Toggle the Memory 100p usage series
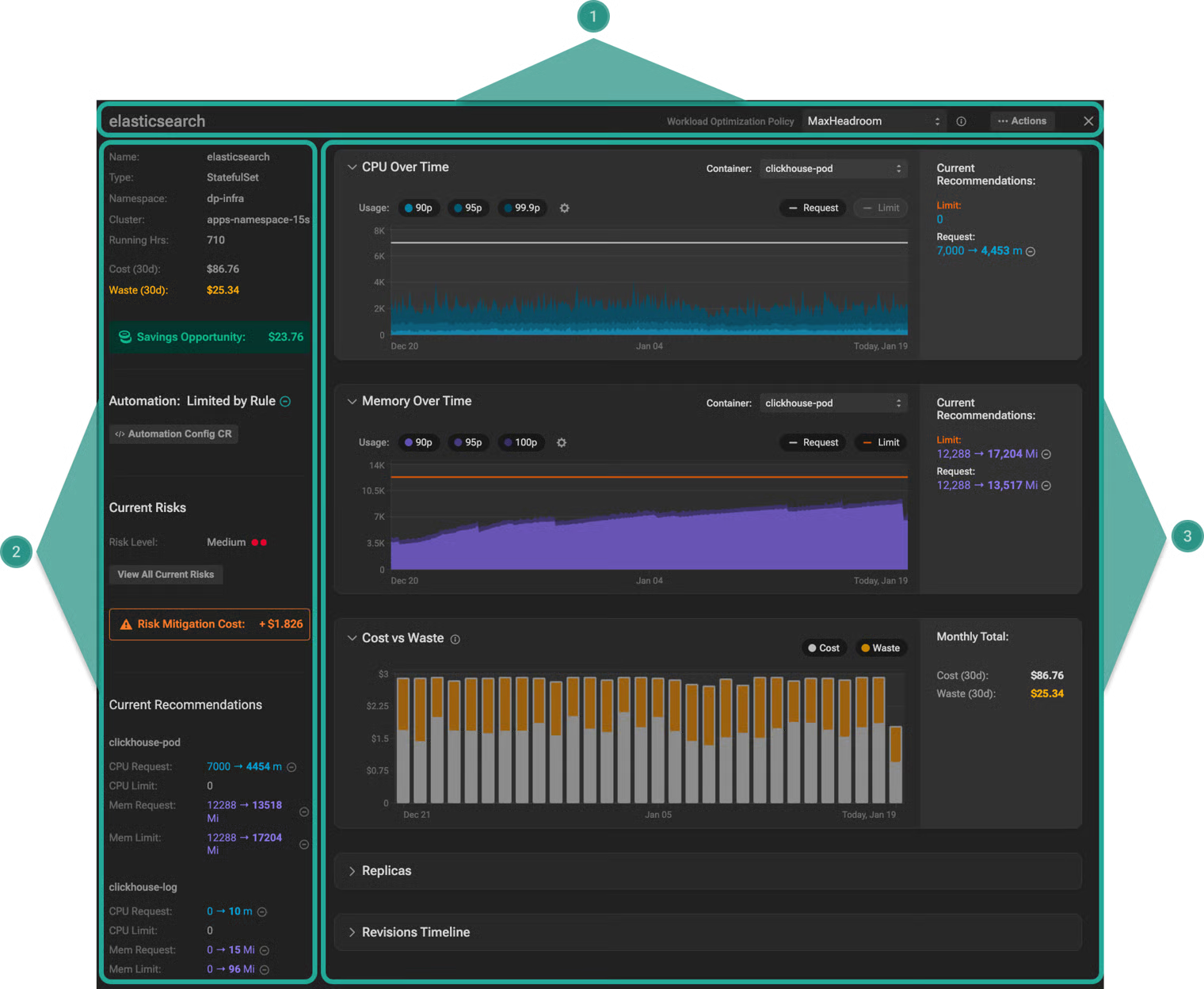 point(520,442)
